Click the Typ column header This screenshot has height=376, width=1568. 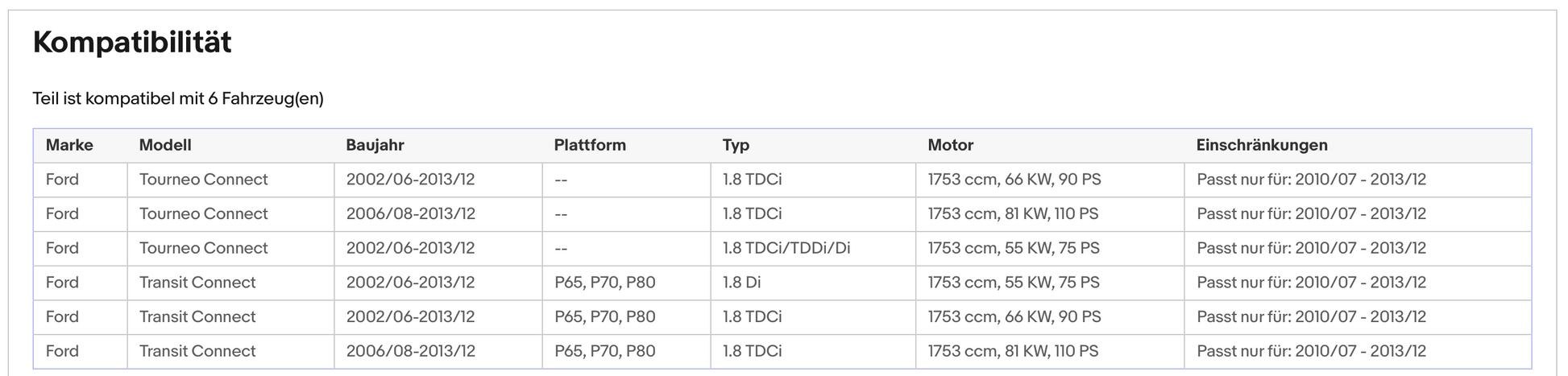point(736,146)
